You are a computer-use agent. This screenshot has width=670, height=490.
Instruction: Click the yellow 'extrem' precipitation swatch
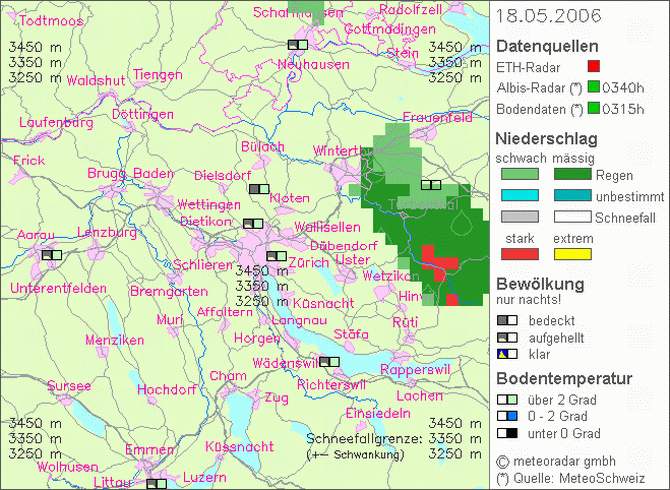coord(573,254)
